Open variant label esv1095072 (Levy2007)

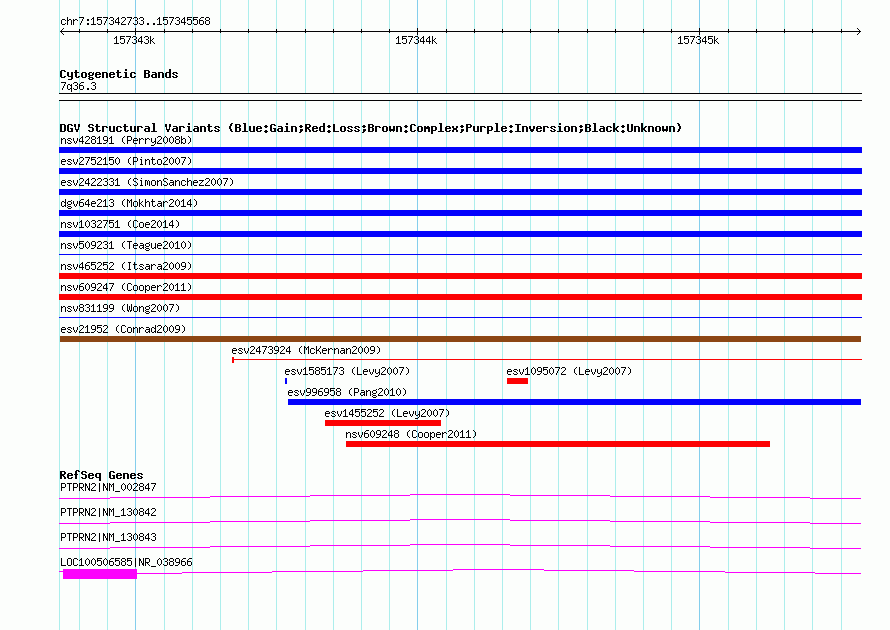point(569,371)
